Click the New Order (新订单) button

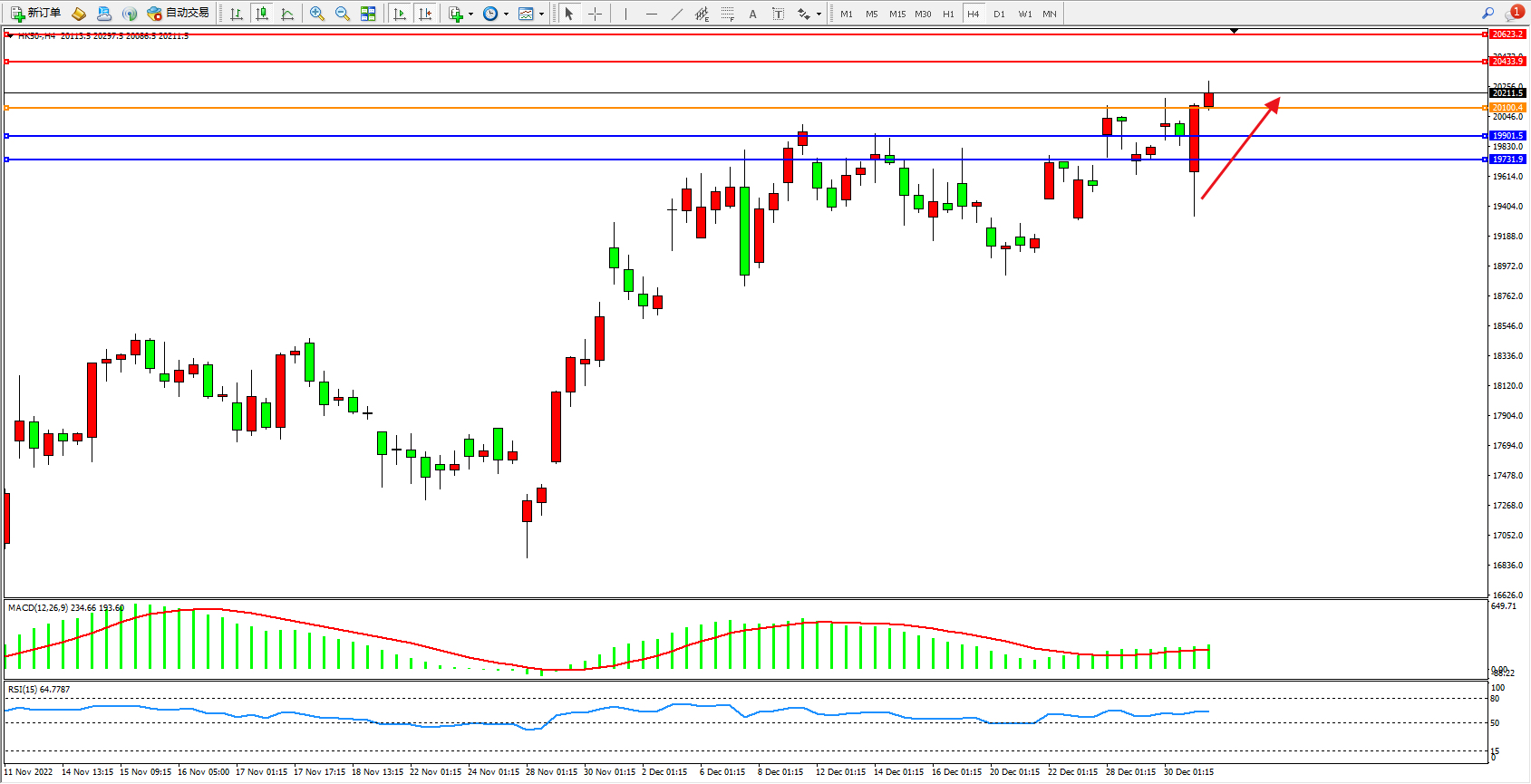click(36, 14)
